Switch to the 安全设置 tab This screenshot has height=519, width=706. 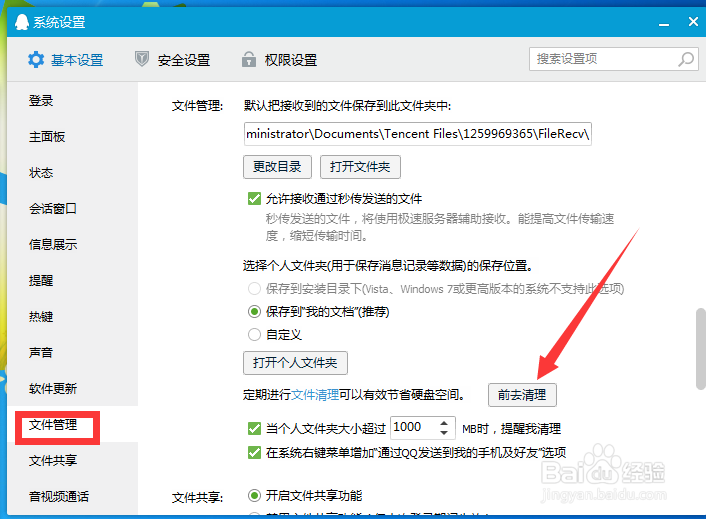pos(173,59)
